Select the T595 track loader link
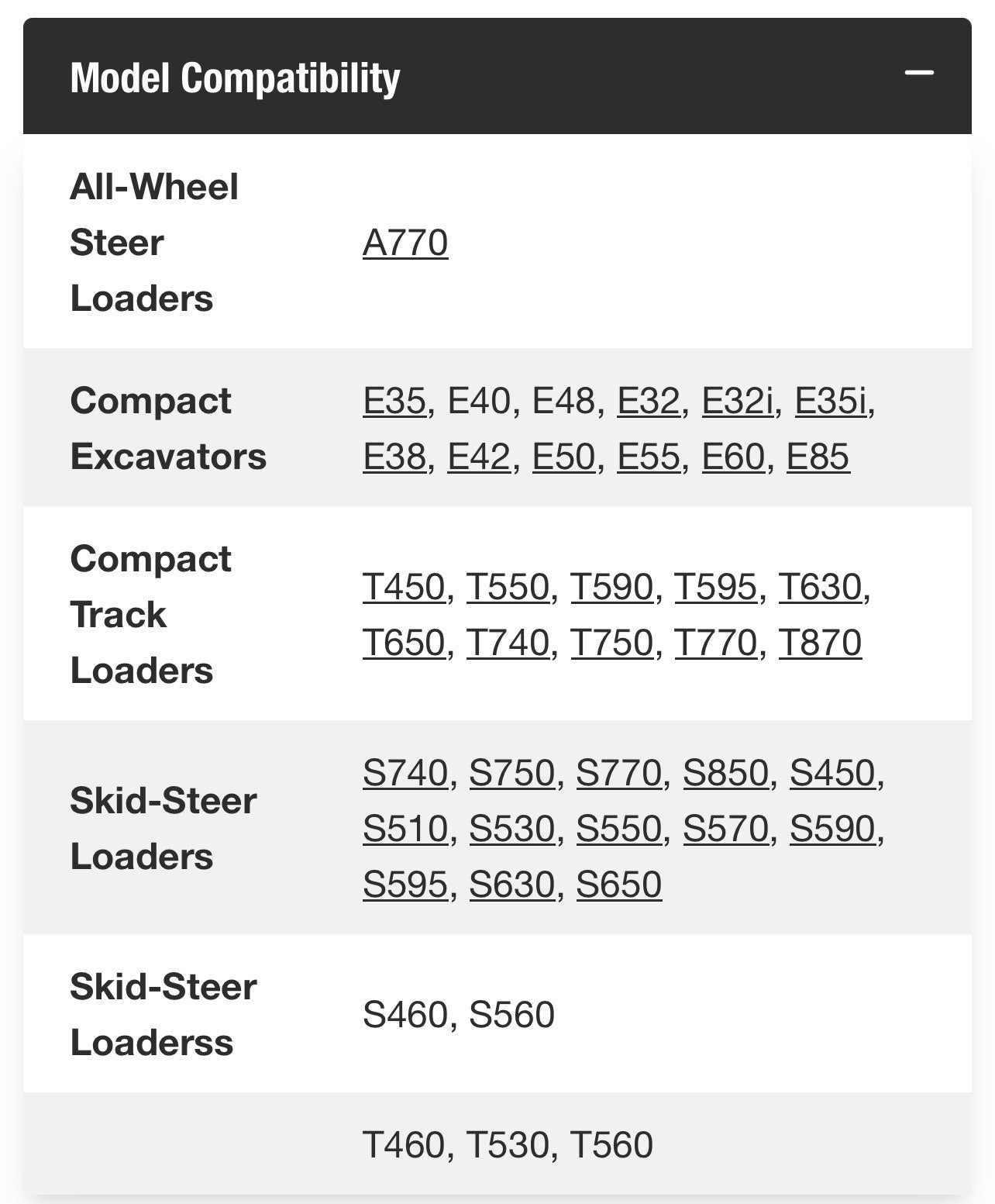The height and width of the screenshot is (1204, 995). (x=715, y=588)
